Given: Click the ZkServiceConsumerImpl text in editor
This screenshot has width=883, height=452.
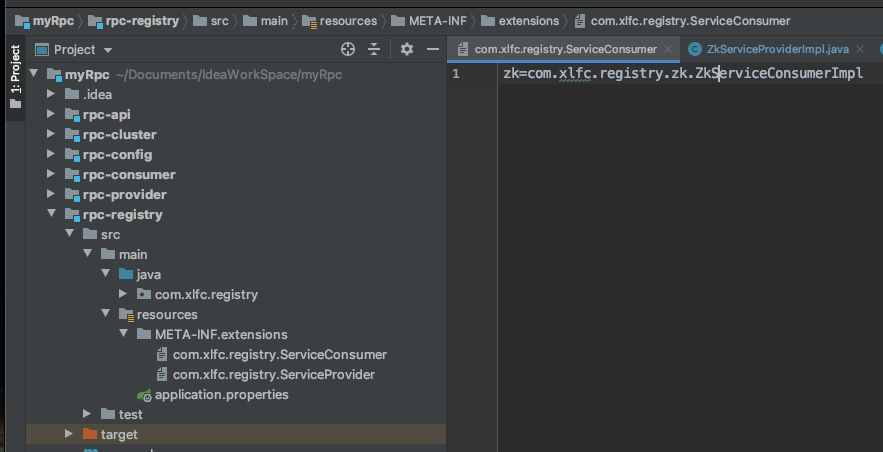Looking at the screenshot, I should tap(779, 74).
